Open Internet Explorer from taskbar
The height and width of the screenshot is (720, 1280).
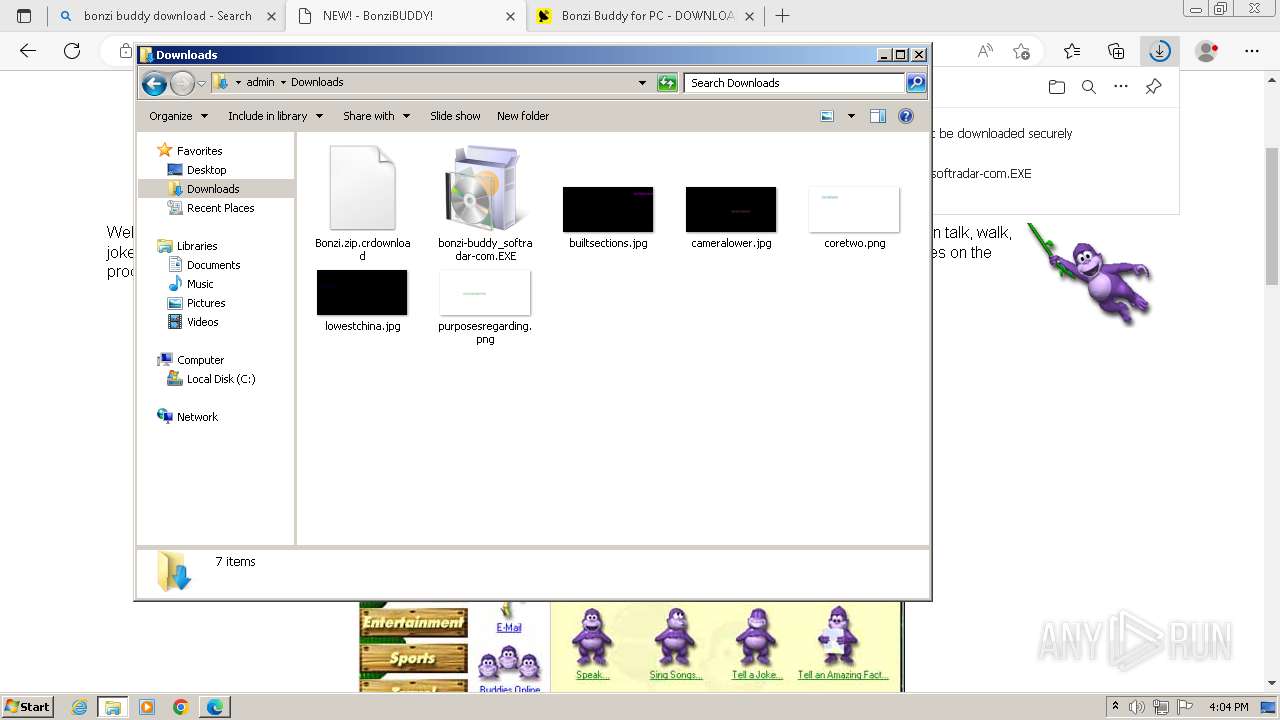pyautogui.click(x=79, y=707)
